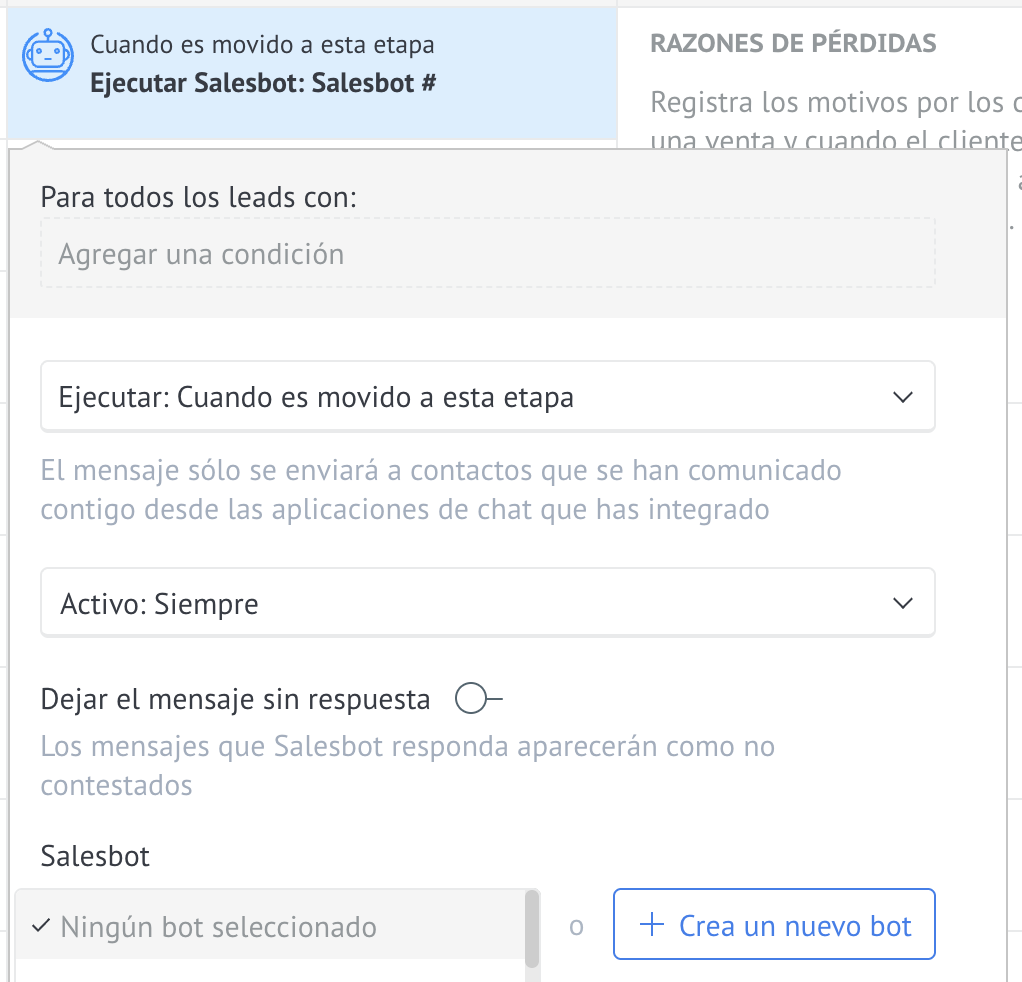Image resolution: width=1022 pixels, height=982 pixels.
Task: Click the Cuando es movido a esta etapa trigger header
Action: tap(262, 45)
